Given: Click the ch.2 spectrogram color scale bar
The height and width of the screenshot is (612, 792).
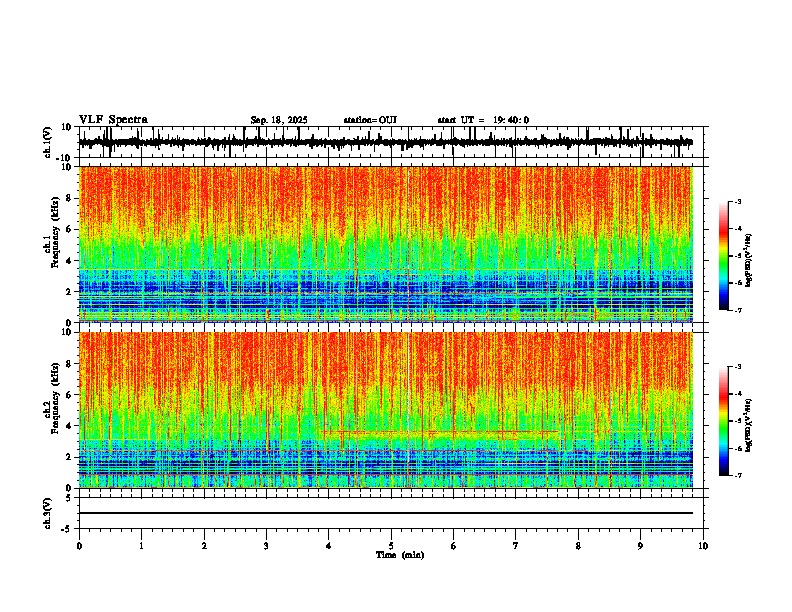Looking at the screenshot, I should point(724,421).
